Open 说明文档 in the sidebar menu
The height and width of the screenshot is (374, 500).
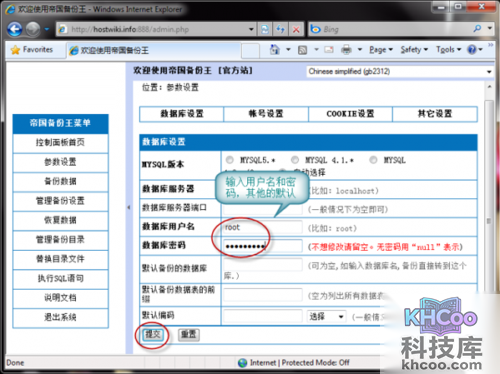click(x=60, y=298)
